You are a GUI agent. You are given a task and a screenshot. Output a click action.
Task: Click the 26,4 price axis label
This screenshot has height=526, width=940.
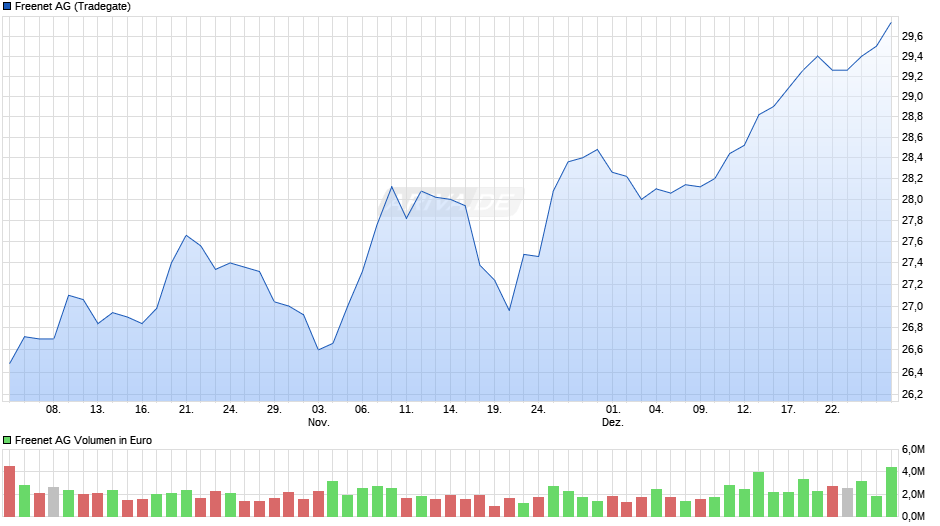click(x=912, y=372)
